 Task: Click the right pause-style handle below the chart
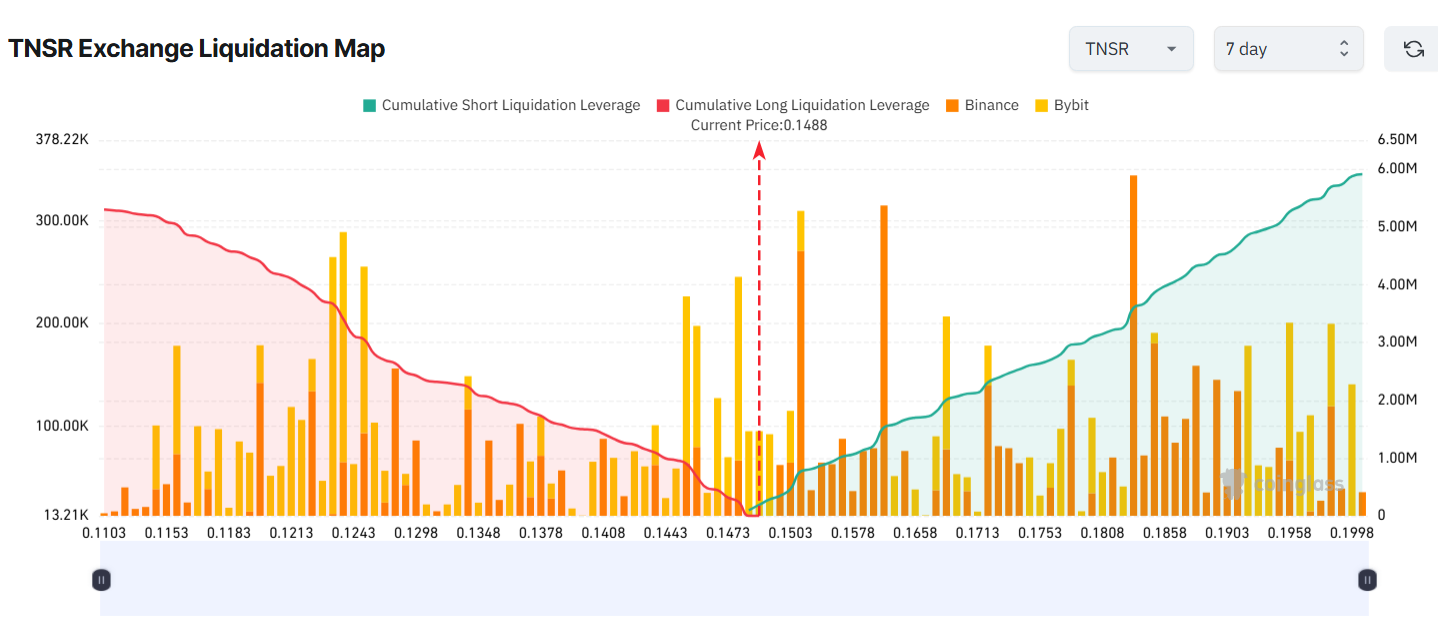point(1366,579)
